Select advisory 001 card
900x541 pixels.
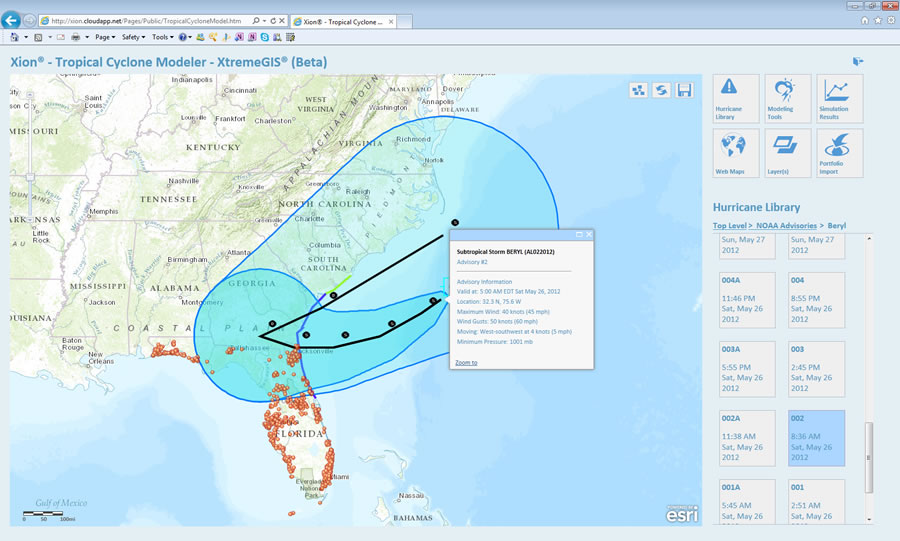(816, 501)
